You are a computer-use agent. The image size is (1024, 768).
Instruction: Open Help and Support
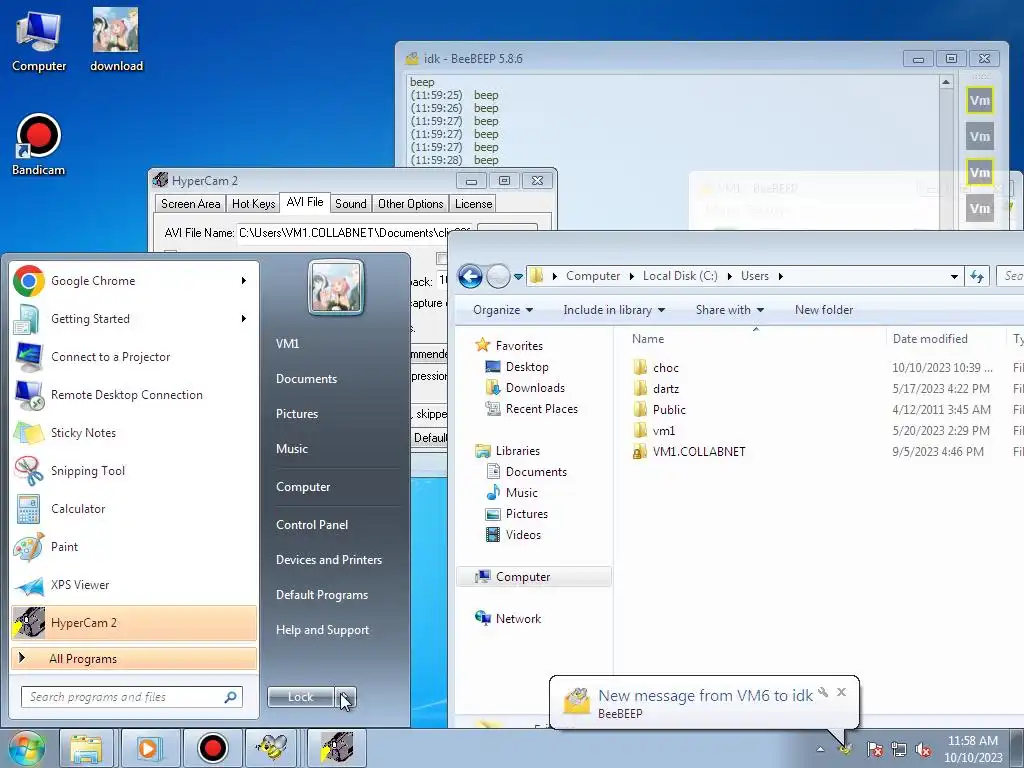coord(322,630)
